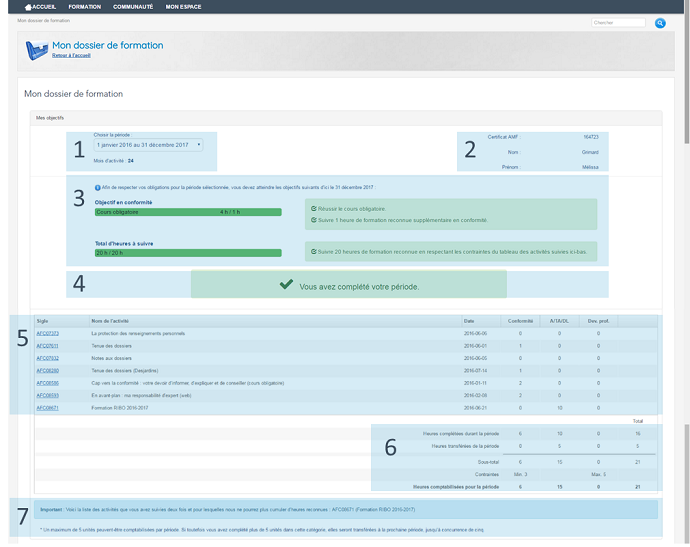Click the date 2016-07-14

475,371
